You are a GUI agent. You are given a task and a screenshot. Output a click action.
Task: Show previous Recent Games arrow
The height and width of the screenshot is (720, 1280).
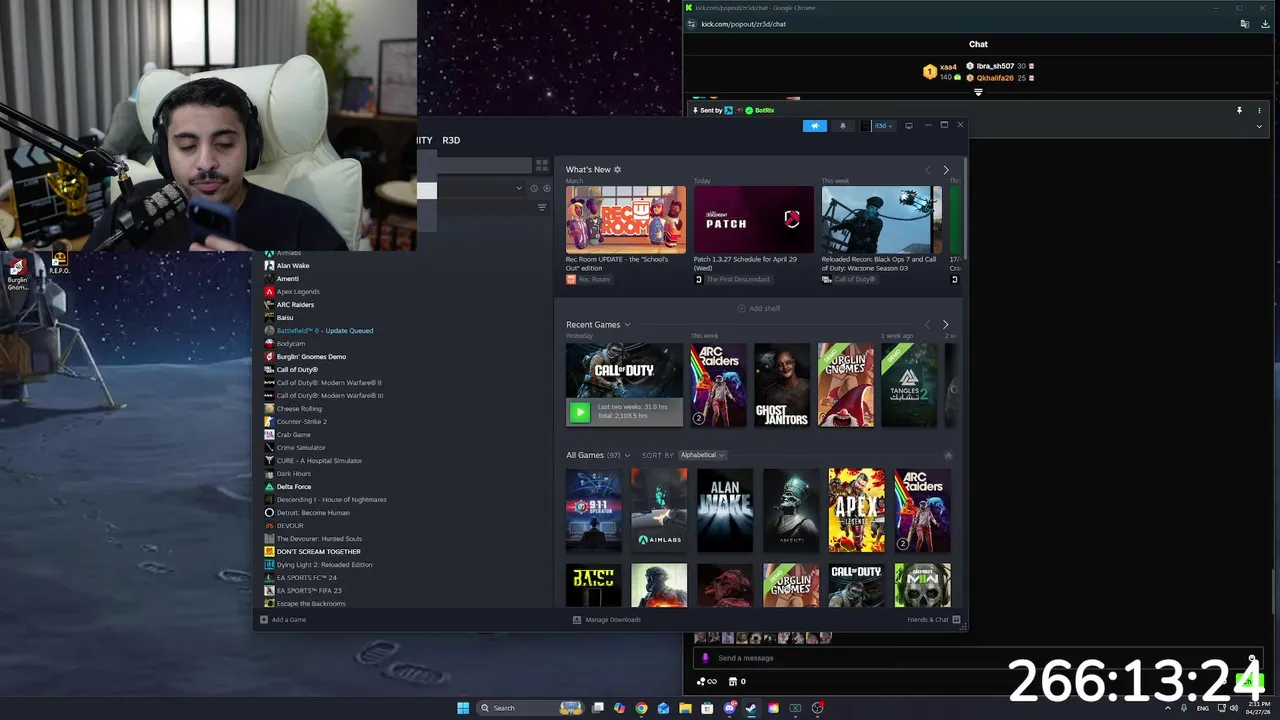927,324
